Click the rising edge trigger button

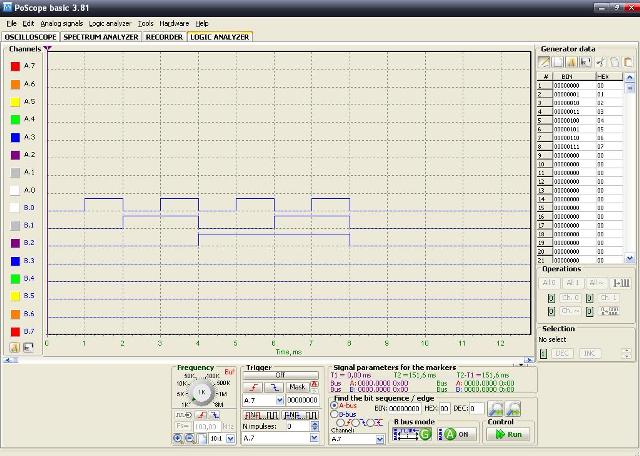pyautogui.click(x=254, y=386)
